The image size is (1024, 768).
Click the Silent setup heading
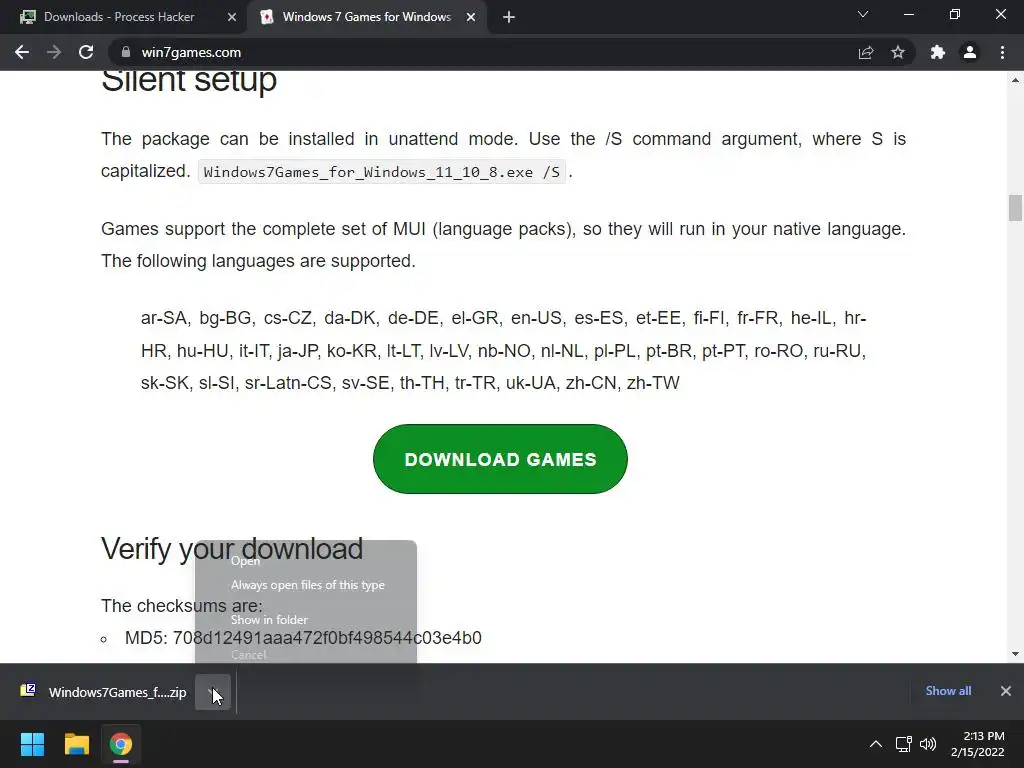[x=189, y=80]
